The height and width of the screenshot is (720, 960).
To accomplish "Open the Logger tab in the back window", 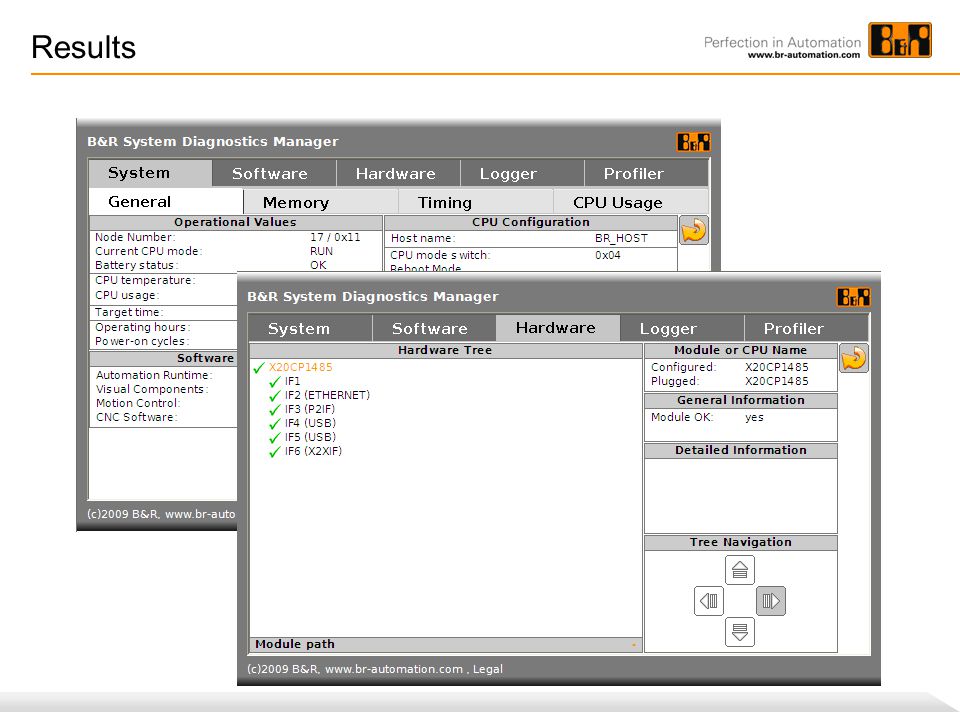I will 522,174.
